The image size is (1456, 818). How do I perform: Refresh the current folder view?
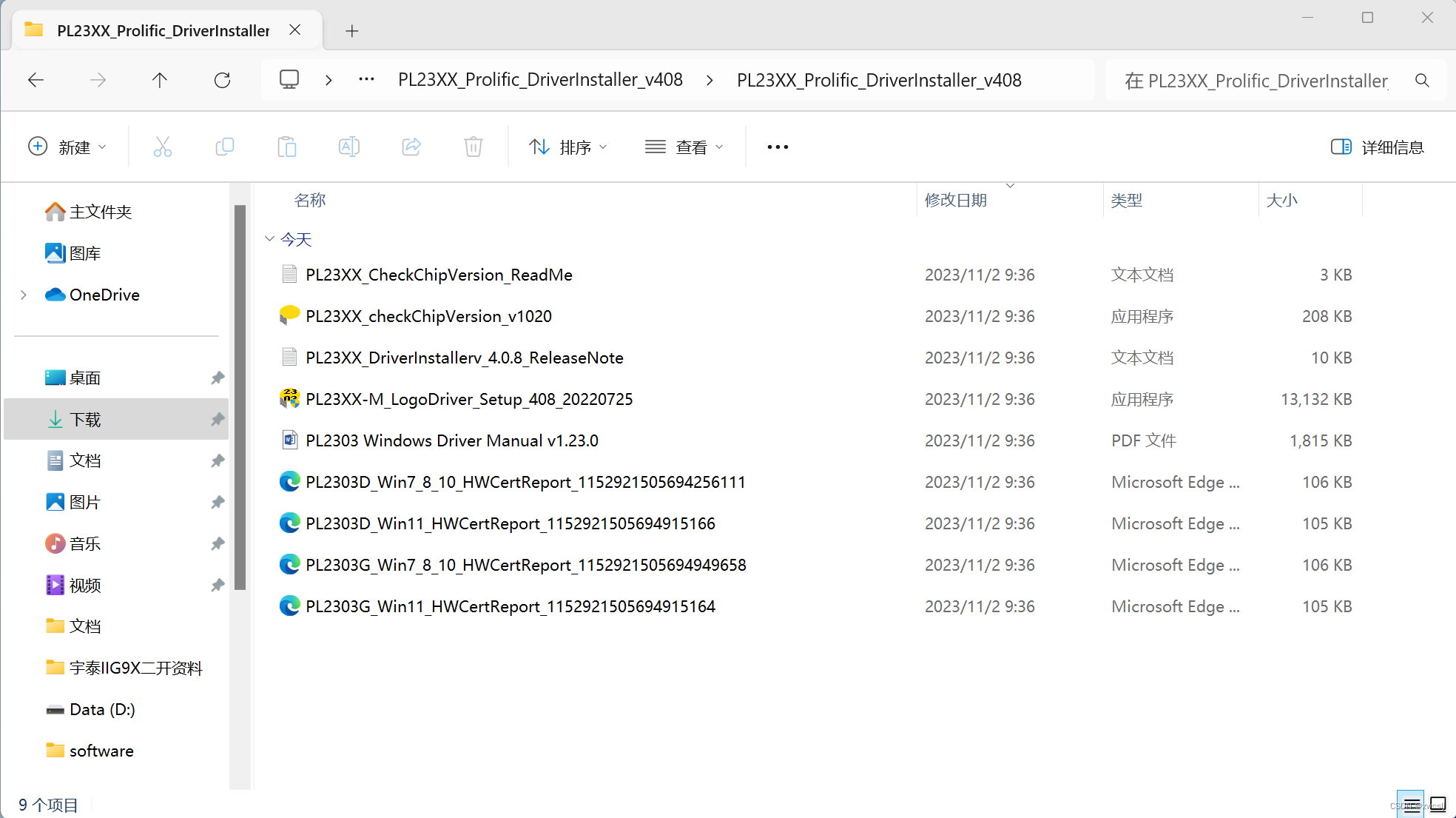coord(222,80)
